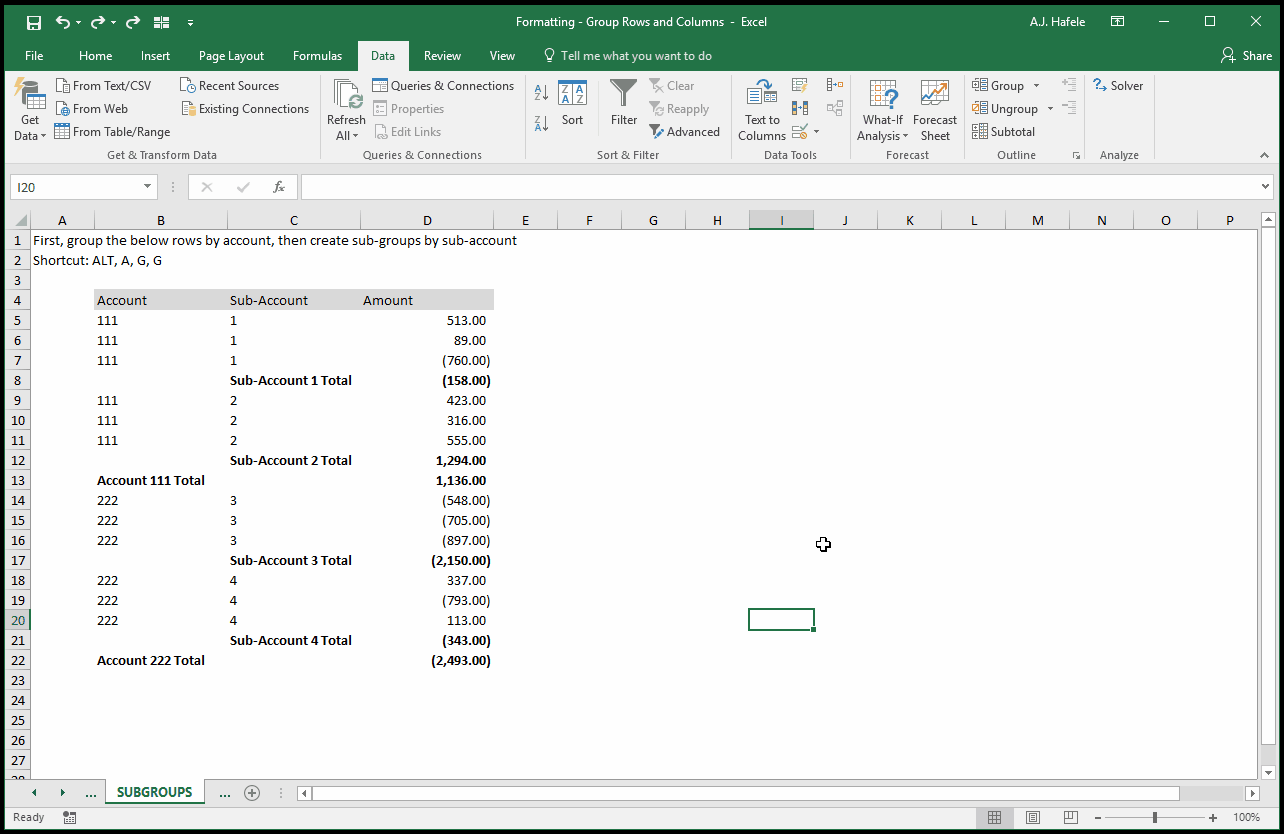This screenshot has height=834, width=1284.
Task: Import data From Web
Action: 91,109
